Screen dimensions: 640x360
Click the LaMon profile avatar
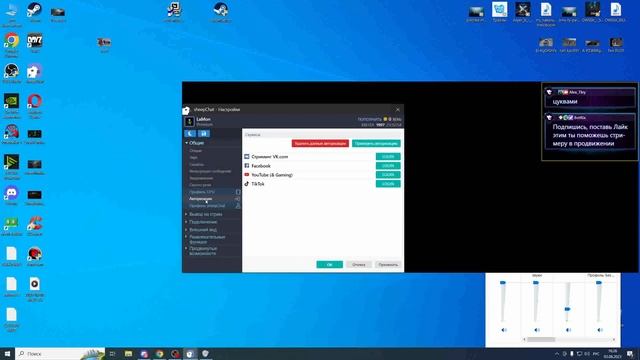(x=189, y=122)
